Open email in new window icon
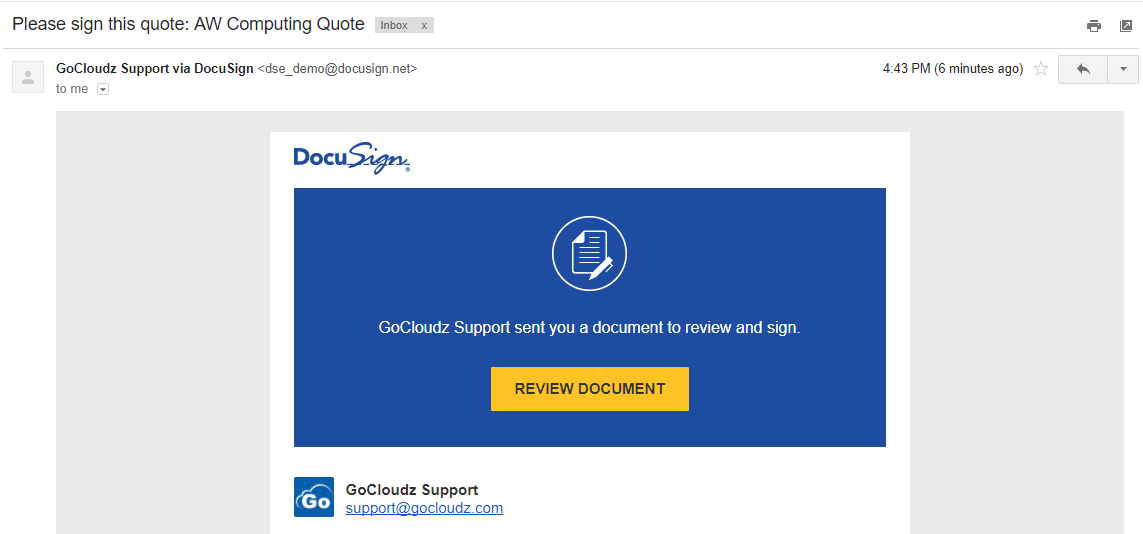The height and width of the screenshot is (534, 1143). coord(1126,26)
